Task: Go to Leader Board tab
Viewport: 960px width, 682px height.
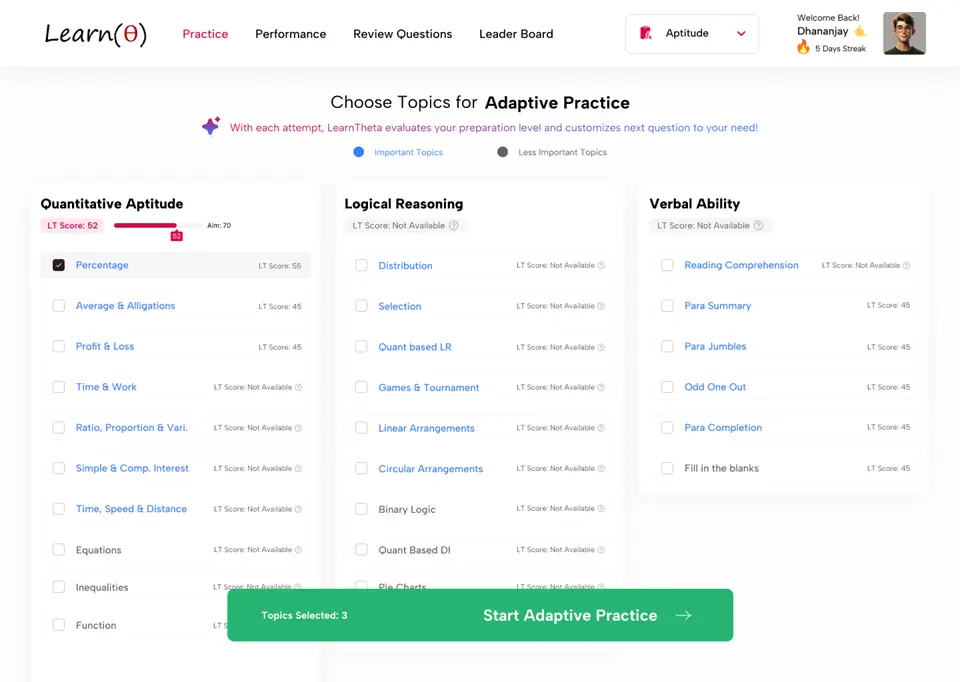Action: click(x=516, y=34)
